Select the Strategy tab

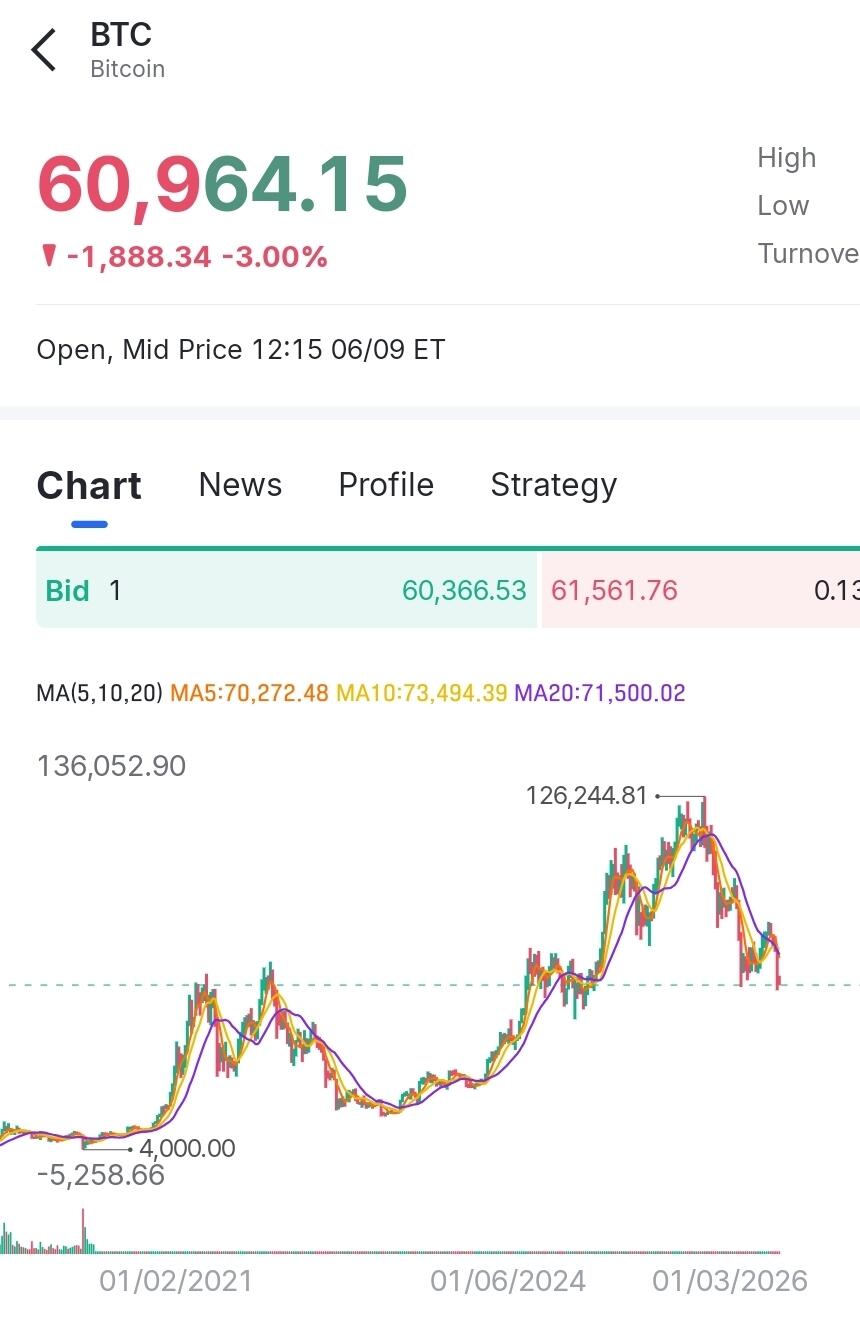pos(553,485)
